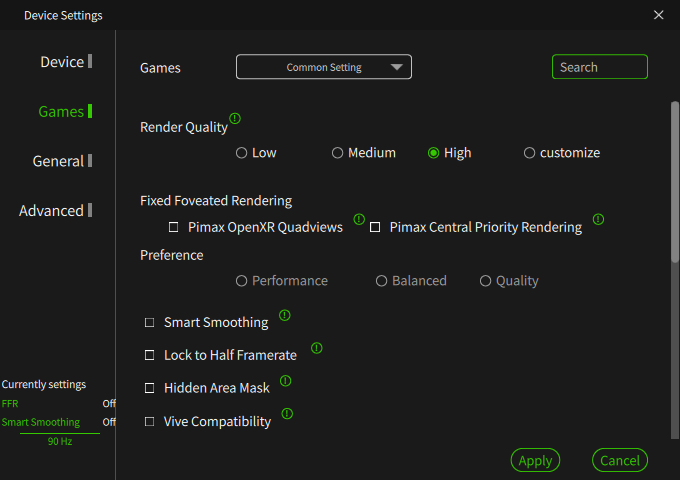Click the vertical scrollbar thumb

(x=675, y=182)
